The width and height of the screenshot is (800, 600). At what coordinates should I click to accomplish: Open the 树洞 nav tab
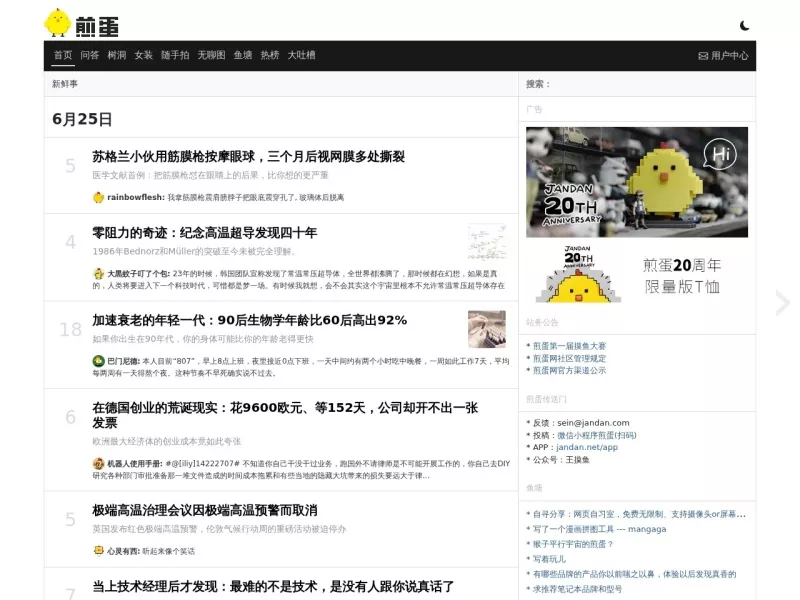[x=117, y=55]
